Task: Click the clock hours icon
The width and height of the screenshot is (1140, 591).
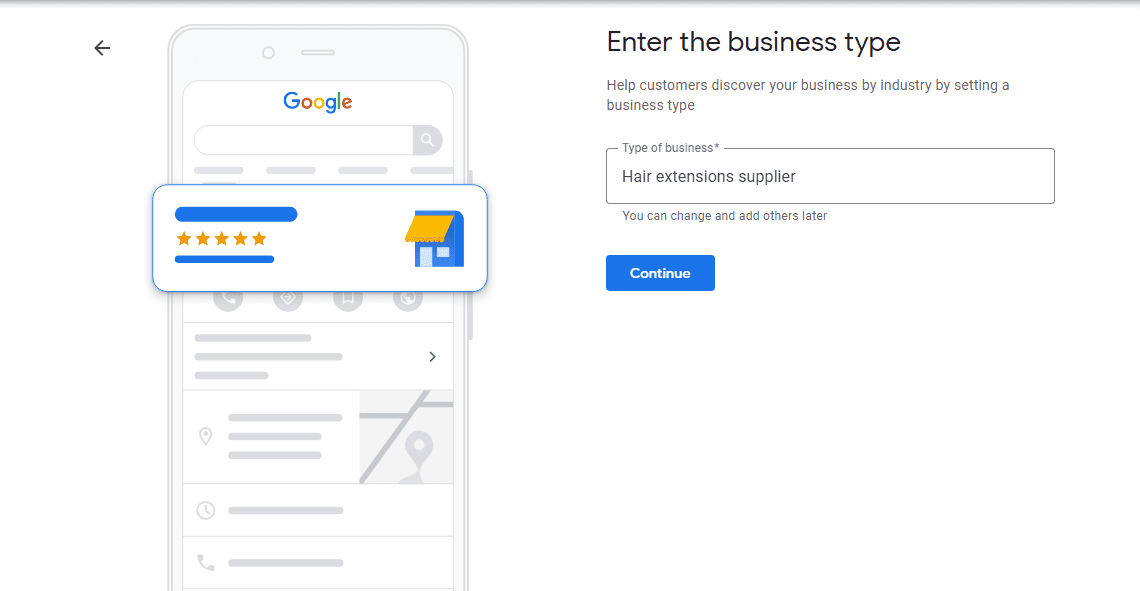Action: tap(206, 510)
